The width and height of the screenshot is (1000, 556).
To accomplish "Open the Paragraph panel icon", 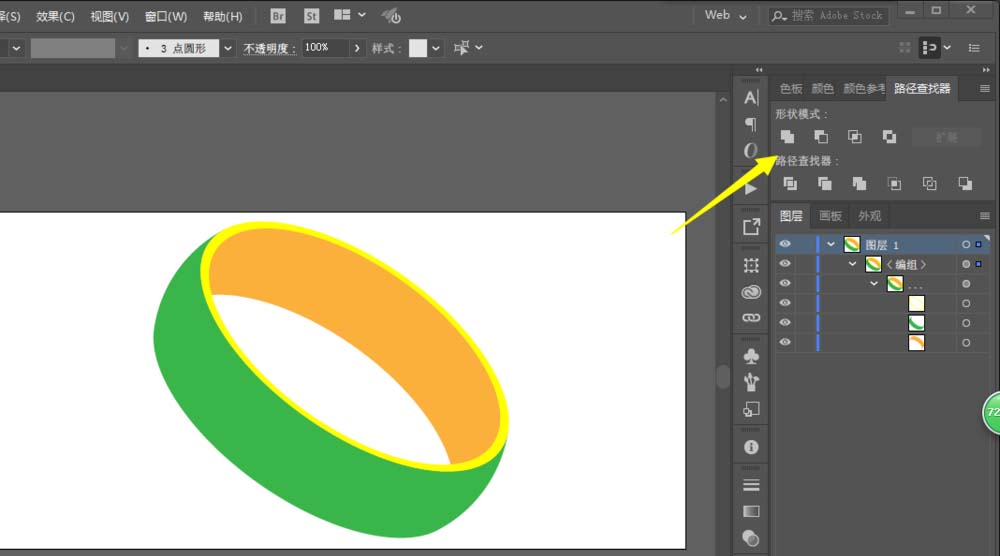I will pyautogui.click(x=751, y=124).
